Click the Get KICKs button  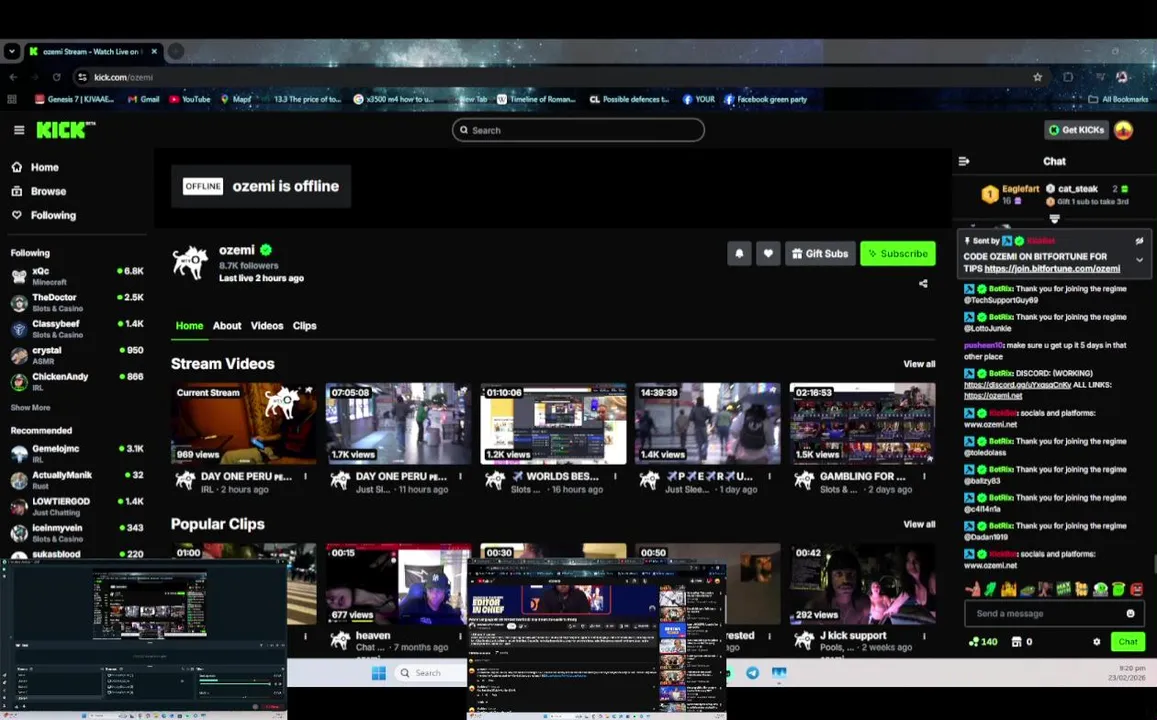pyautogui.click(x=1077, y=130)
